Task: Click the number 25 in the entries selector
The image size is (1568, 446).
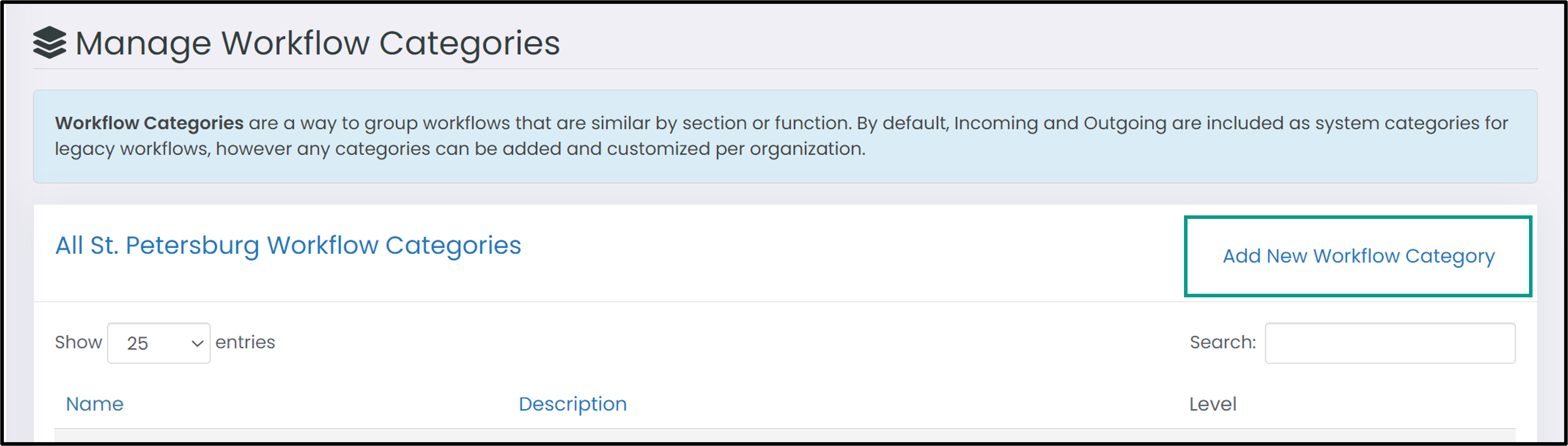Action: click(x=138, y=344)
